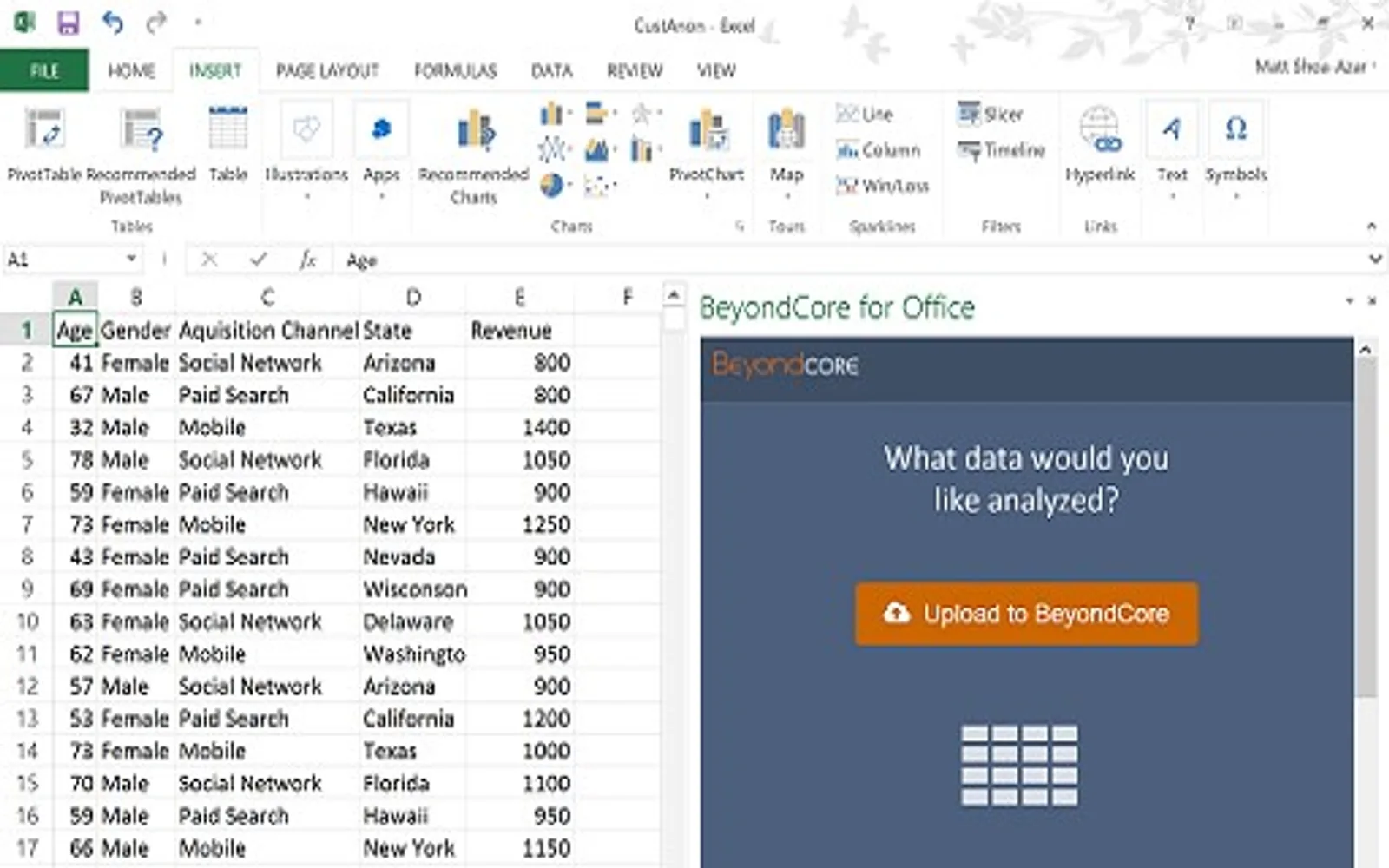The width and height of the screenshot is (1389, 868).
Task: Add a Timeline filter
Action: [1001, 150]
